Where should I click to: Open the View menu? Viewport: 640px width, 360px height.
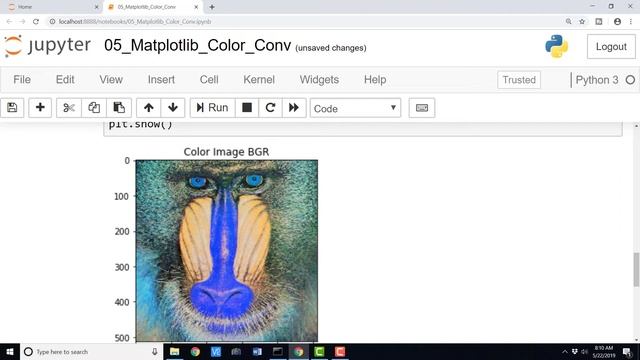(111, 80)
